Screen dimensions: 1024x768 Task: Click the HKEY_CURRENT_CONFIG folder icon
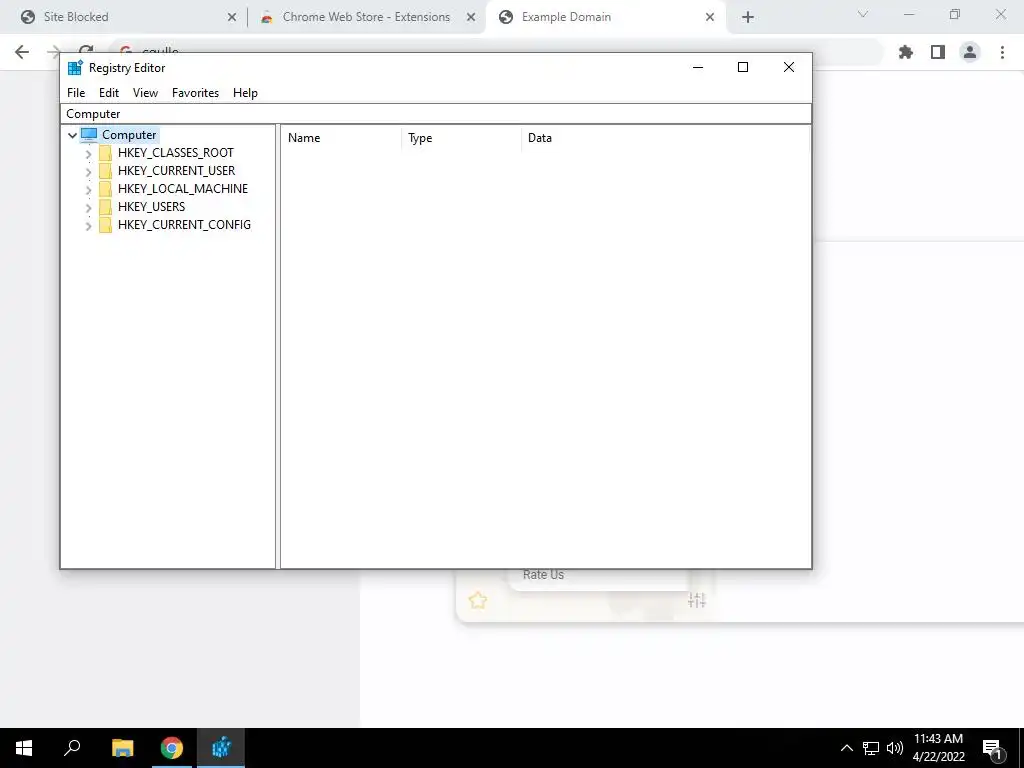[x=105, y=225]
